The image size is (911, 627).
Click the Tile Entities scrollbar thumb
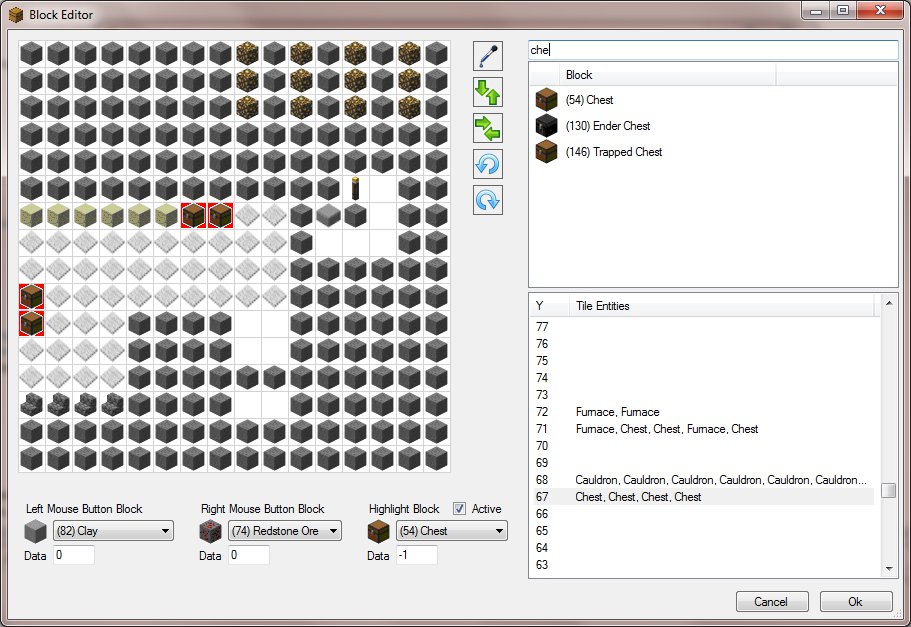click(889, 490)
